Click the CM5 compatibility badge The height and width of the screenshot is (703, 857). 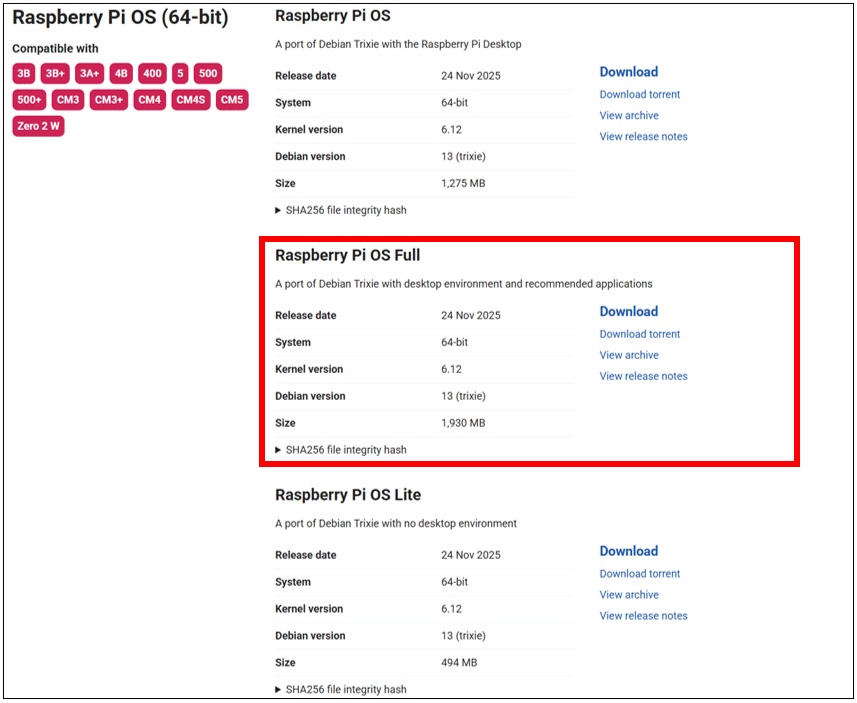click(232, 99)
